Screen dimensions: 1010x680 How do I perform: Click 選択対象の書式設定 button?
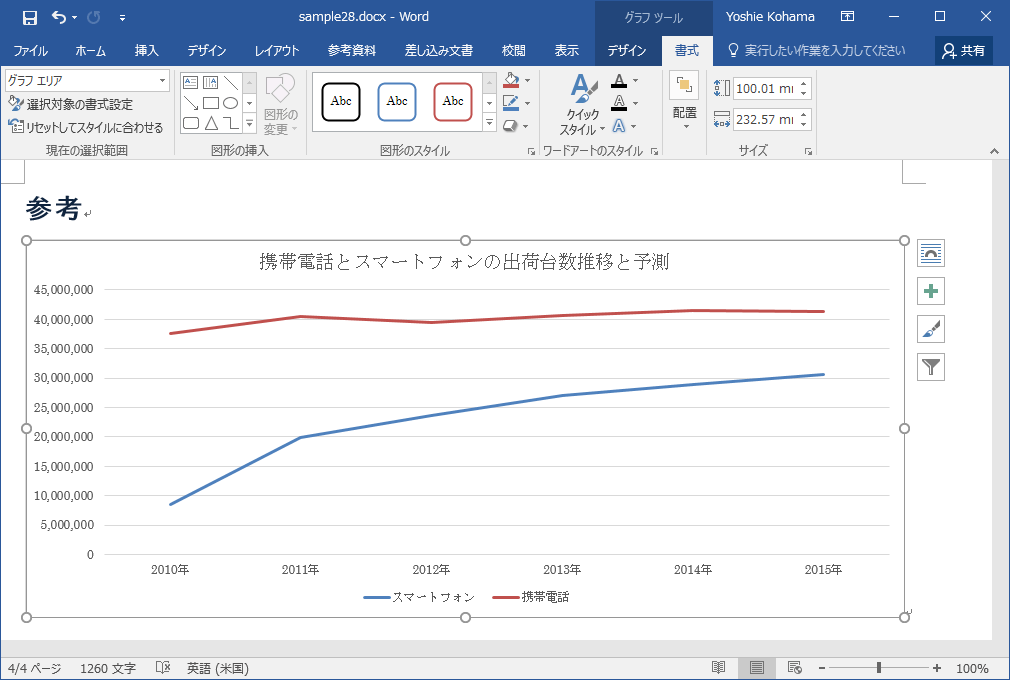(x=70, y=105)
